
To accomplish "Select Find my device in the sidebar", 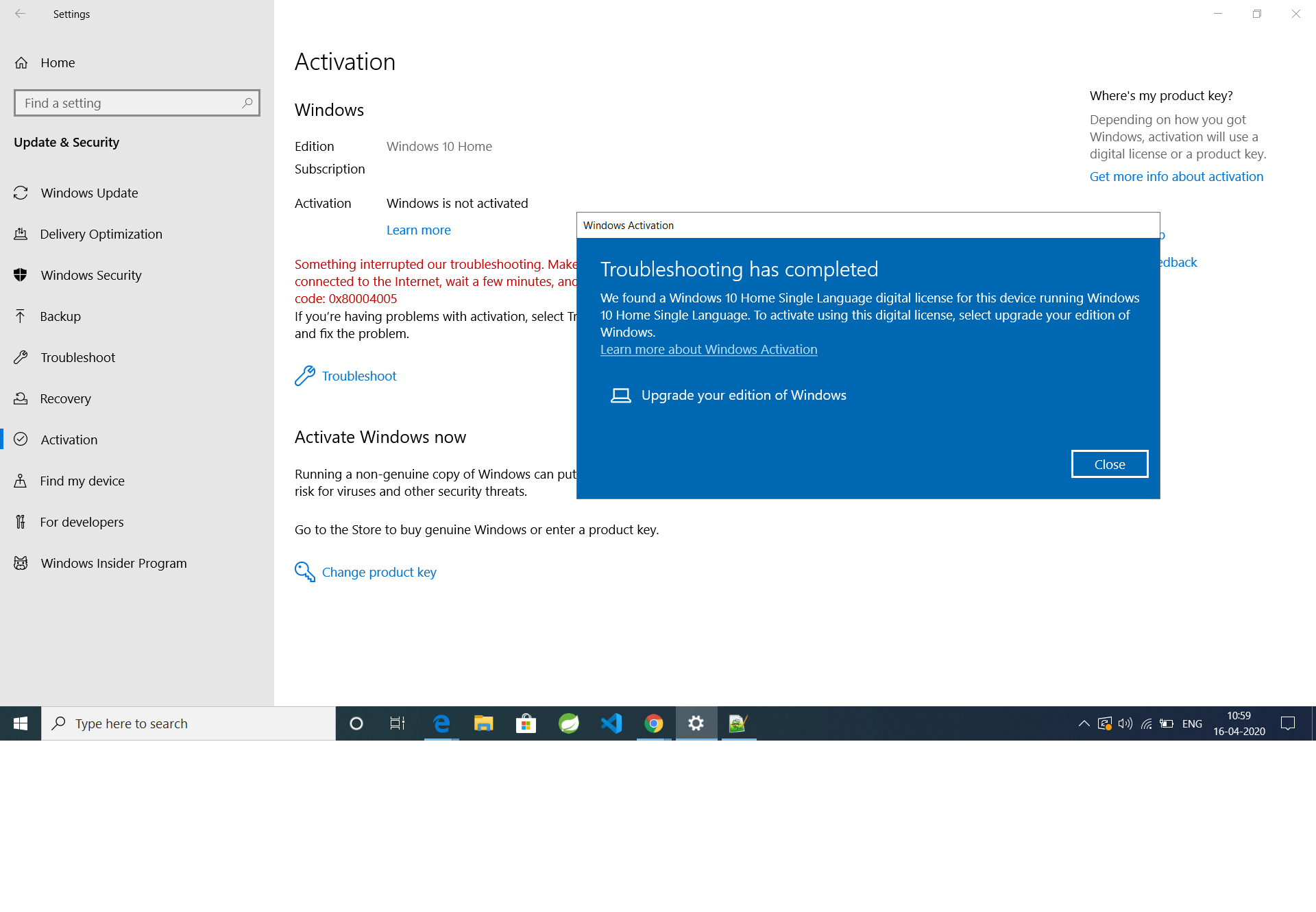I will point(137,481).
